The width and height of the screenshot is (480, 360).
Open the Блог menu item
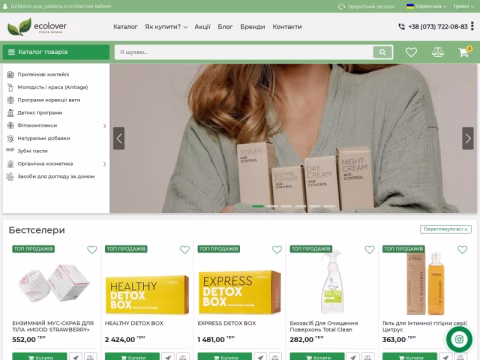[225, 27]
